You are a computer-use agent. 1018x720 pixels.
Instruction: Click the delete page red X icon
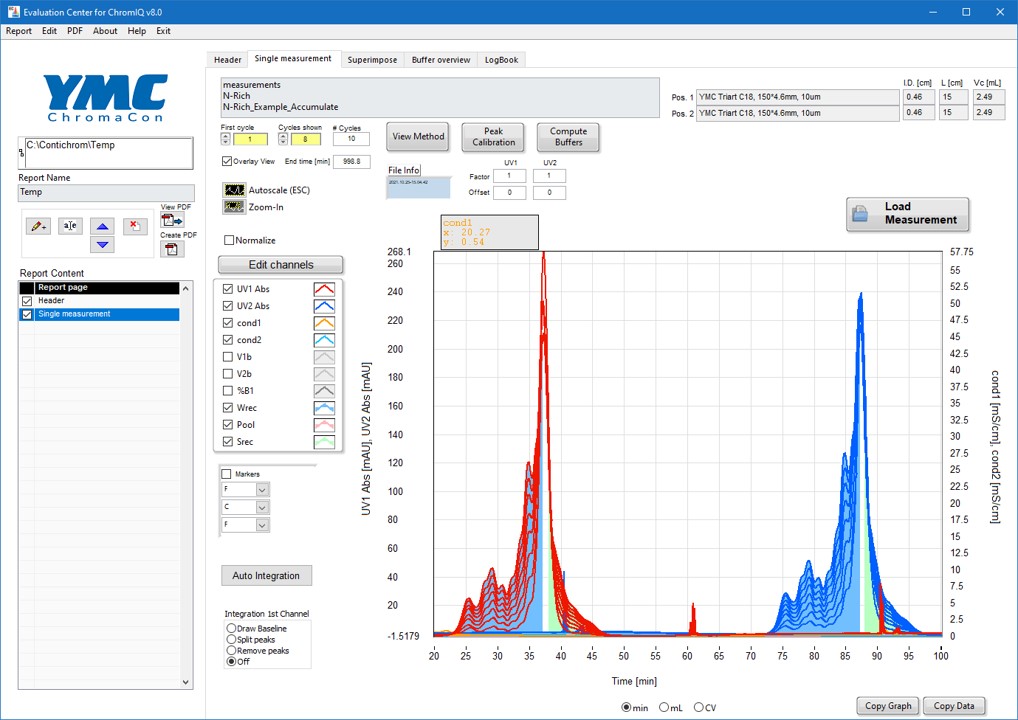pyautogui.click(x=135, y=227)
